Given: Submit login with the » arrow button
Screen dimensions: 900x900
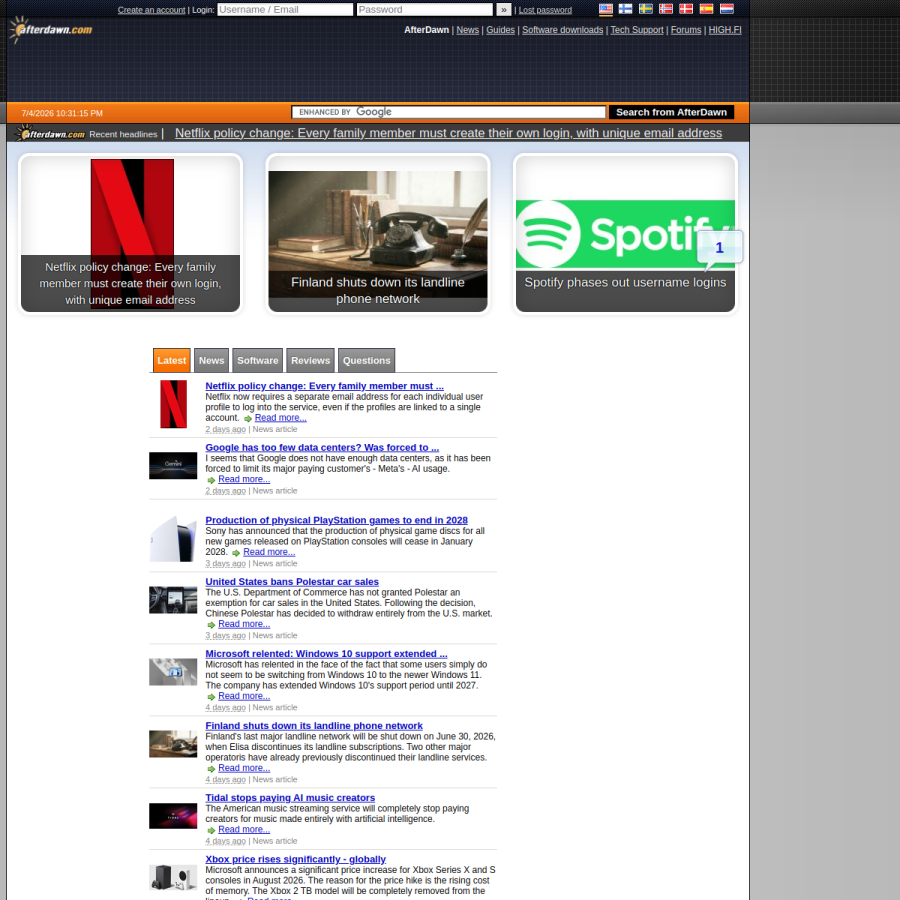Looking at the screenshot, I should pos(503,10).
